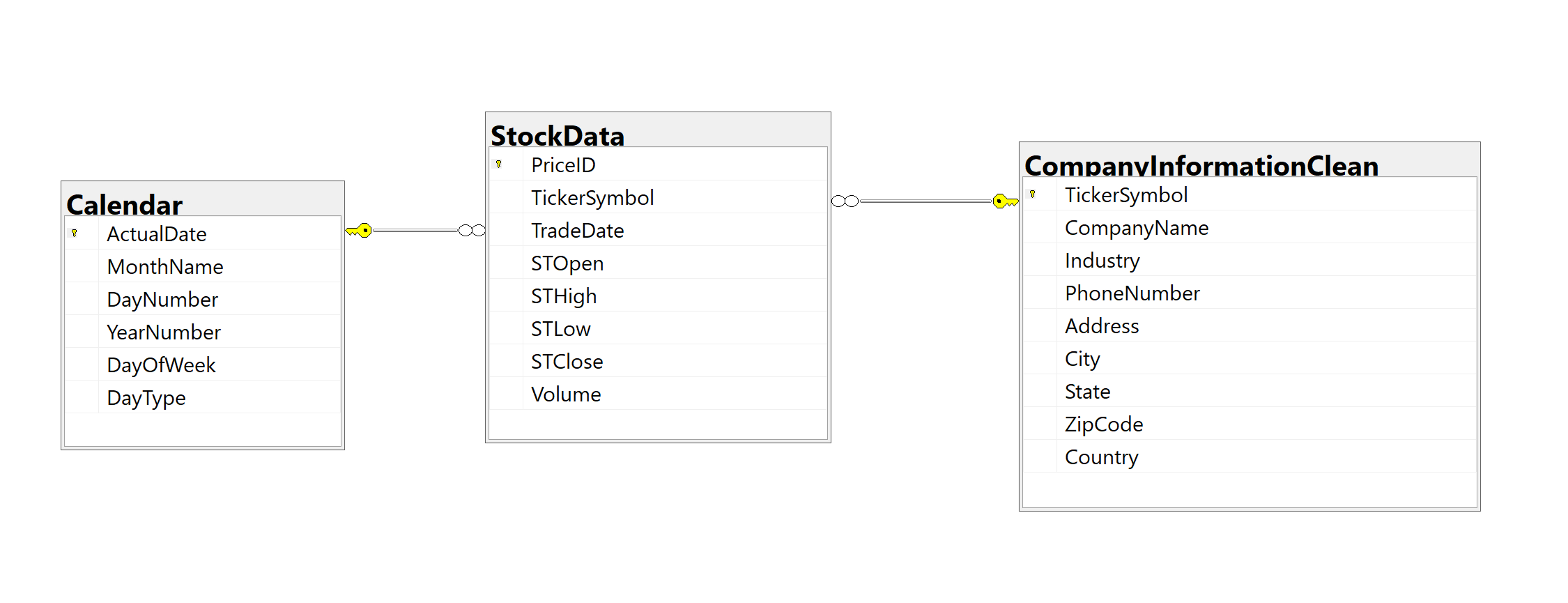The width and height of the screenshot is (1568, 603).
Task: Click the key icon next to TickerSymbol in CompanyInformationClean
Action: coord(1032,194)
